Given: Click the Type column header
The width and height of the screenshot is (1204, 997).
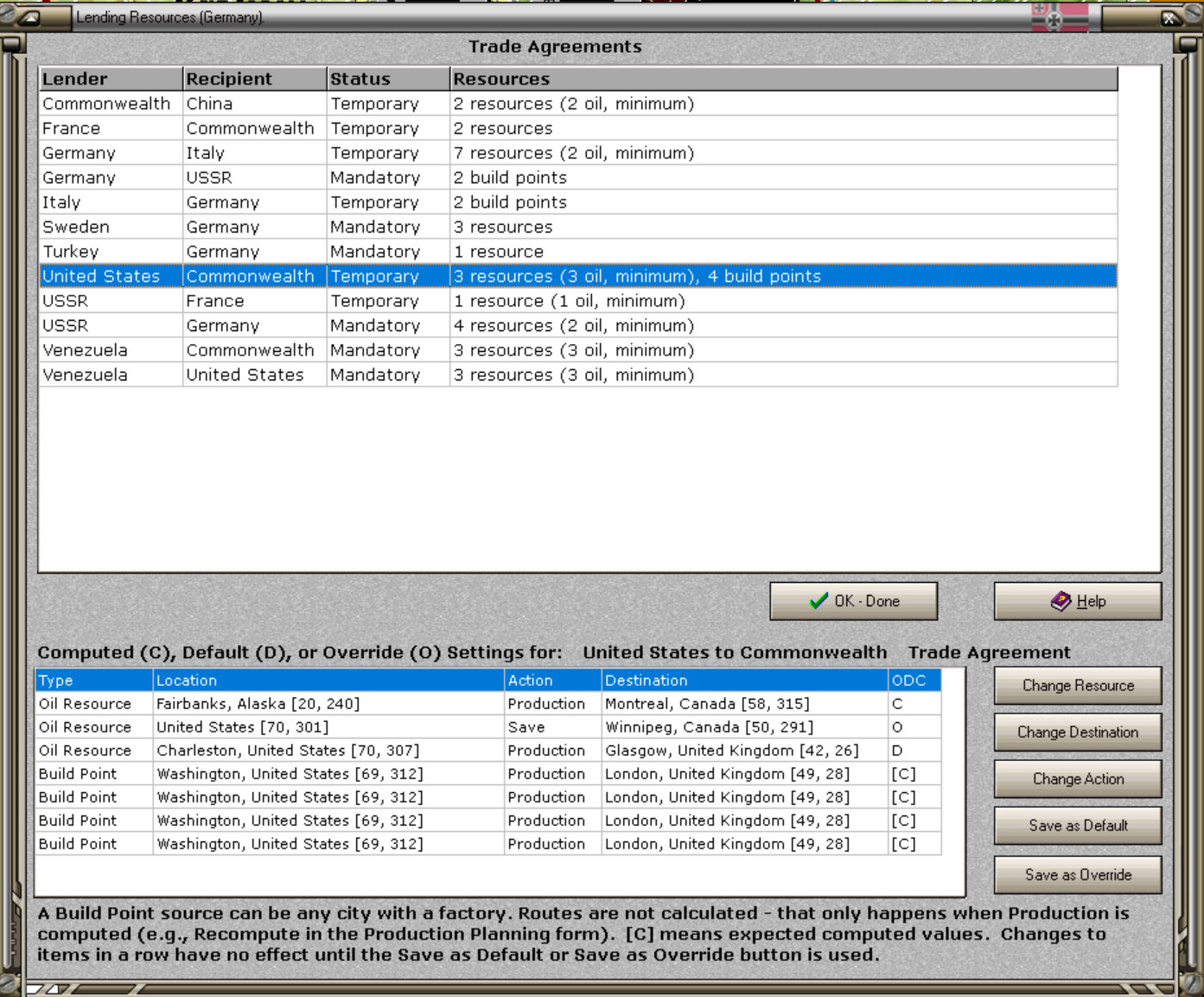Looking at the screenshot, I should click(x=94, y=681).
